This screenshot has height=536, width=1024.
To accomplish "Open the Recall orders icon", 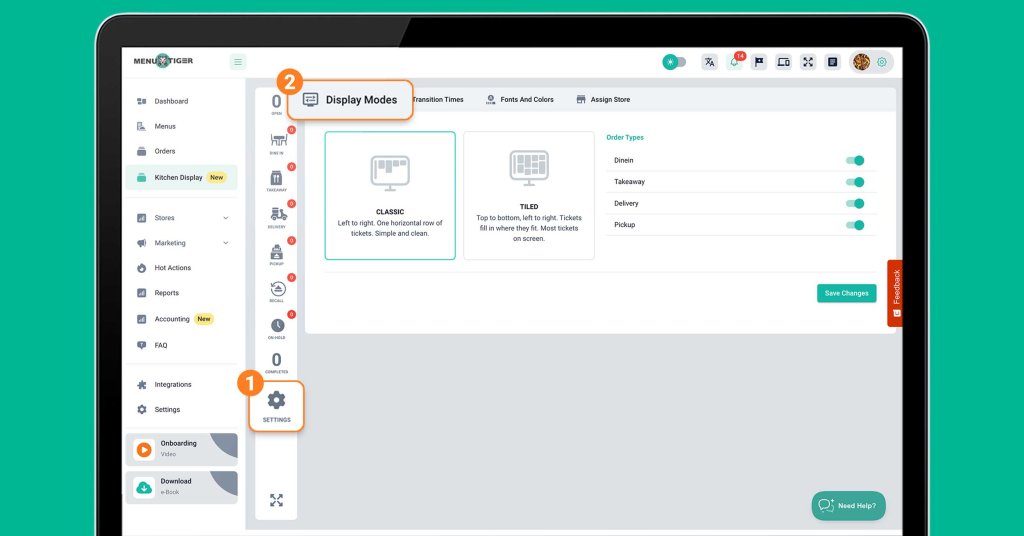I will point(277,290).
